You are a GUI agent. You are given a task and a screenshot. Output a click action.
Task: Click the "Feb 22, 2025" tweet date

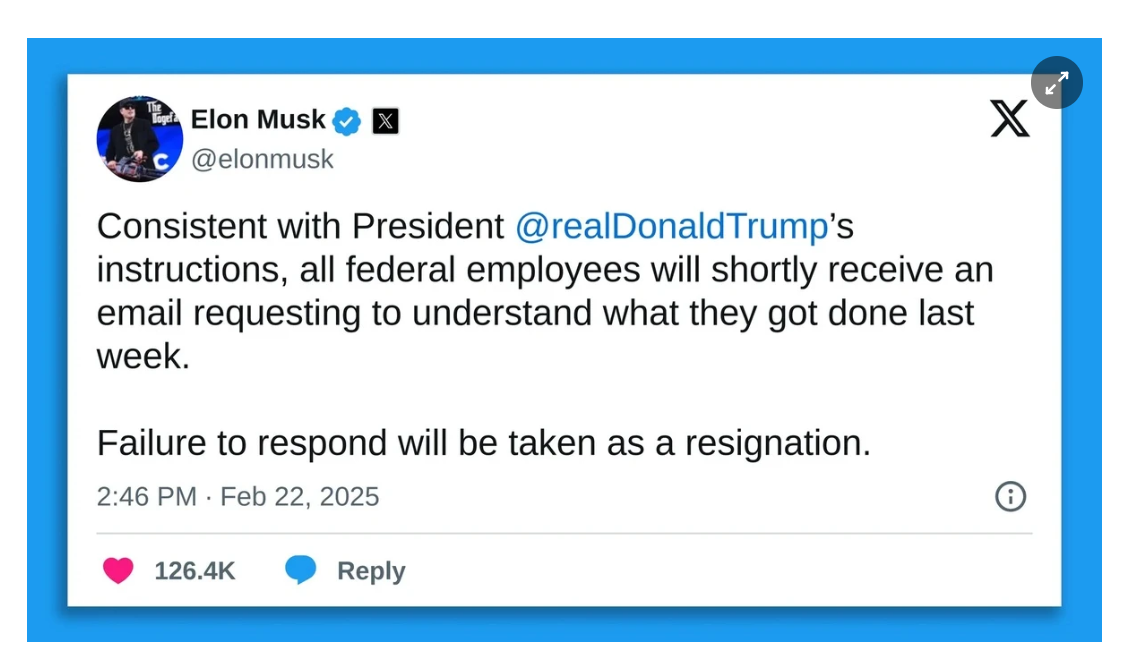coord(300,497)
